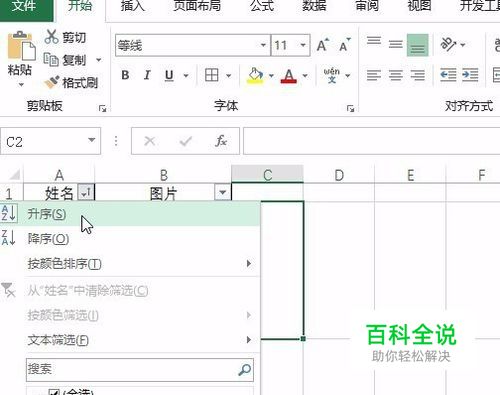Decrease indent

(448, 75)
